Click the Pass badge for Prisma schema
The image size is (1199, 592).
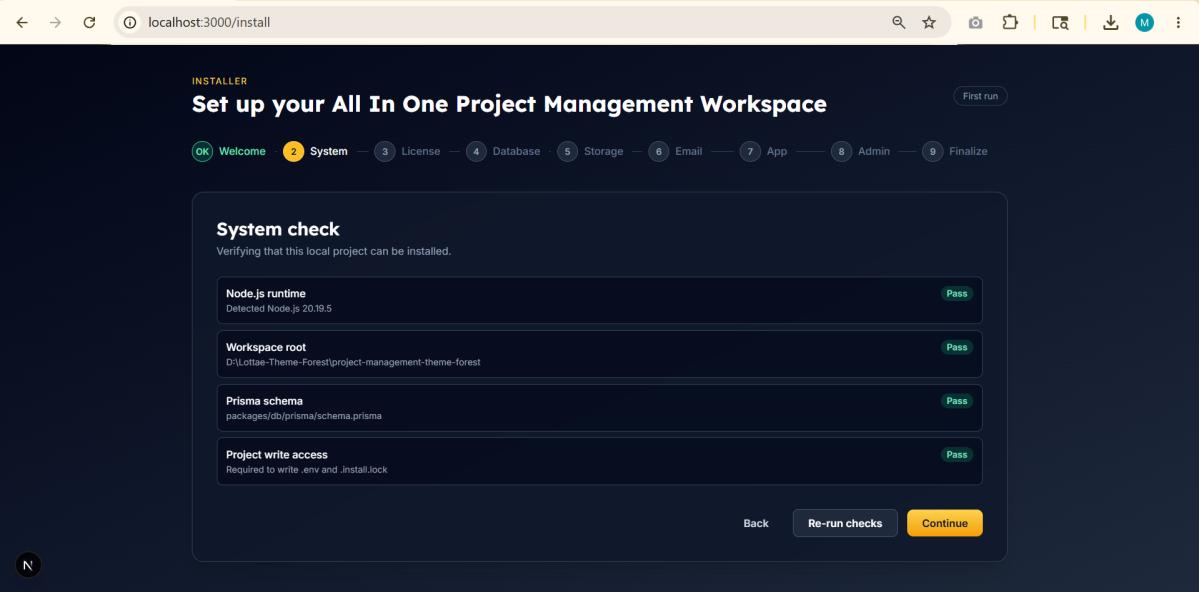[957, 401]
